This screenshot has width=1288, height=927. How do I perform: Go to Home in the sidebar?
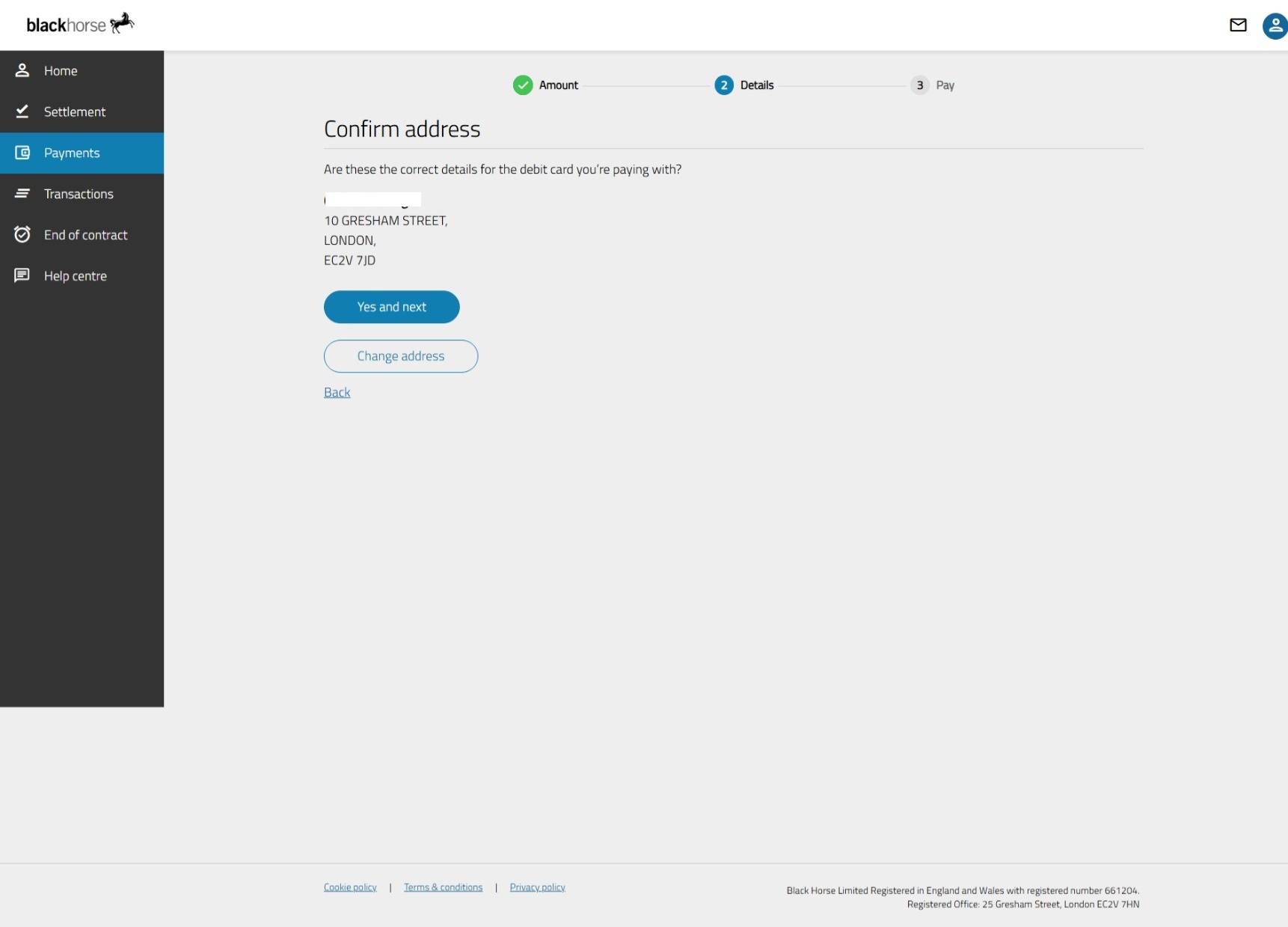click(x=82, y=71)
